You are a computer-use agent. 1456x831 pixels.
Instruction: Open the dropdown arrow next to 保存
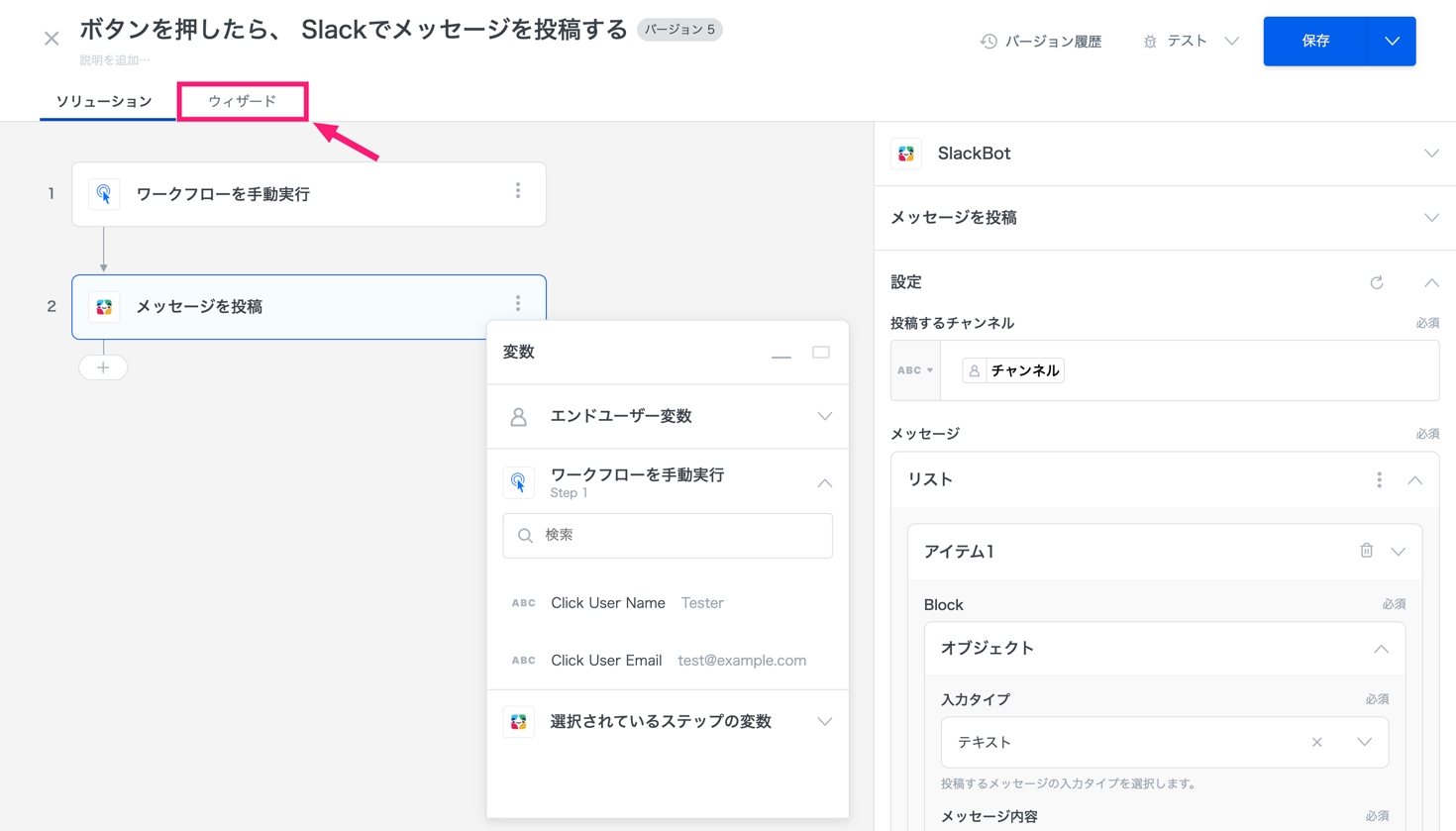[x=1392, y=41]
